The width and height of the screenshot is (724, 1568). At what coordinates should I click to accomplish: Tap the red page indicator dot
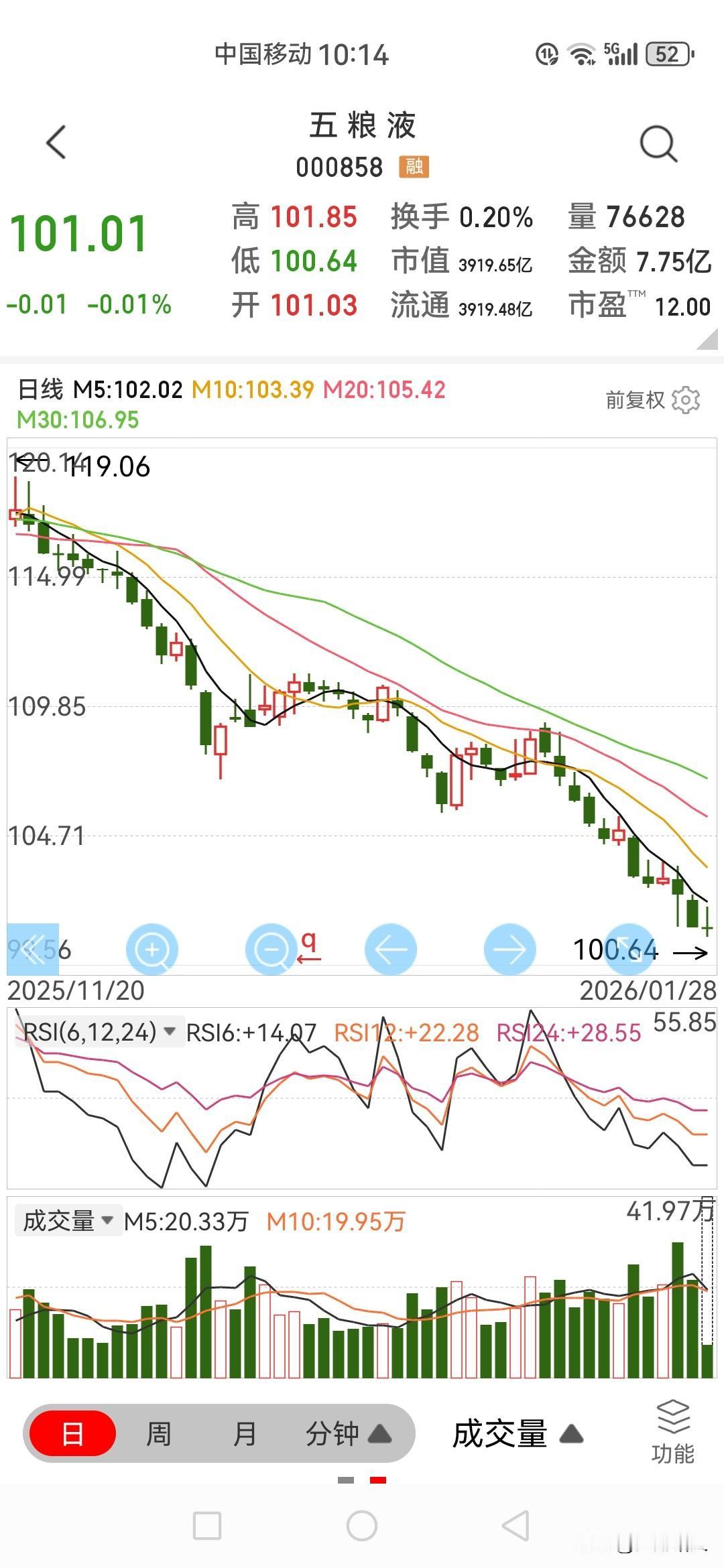[378, 1480]
